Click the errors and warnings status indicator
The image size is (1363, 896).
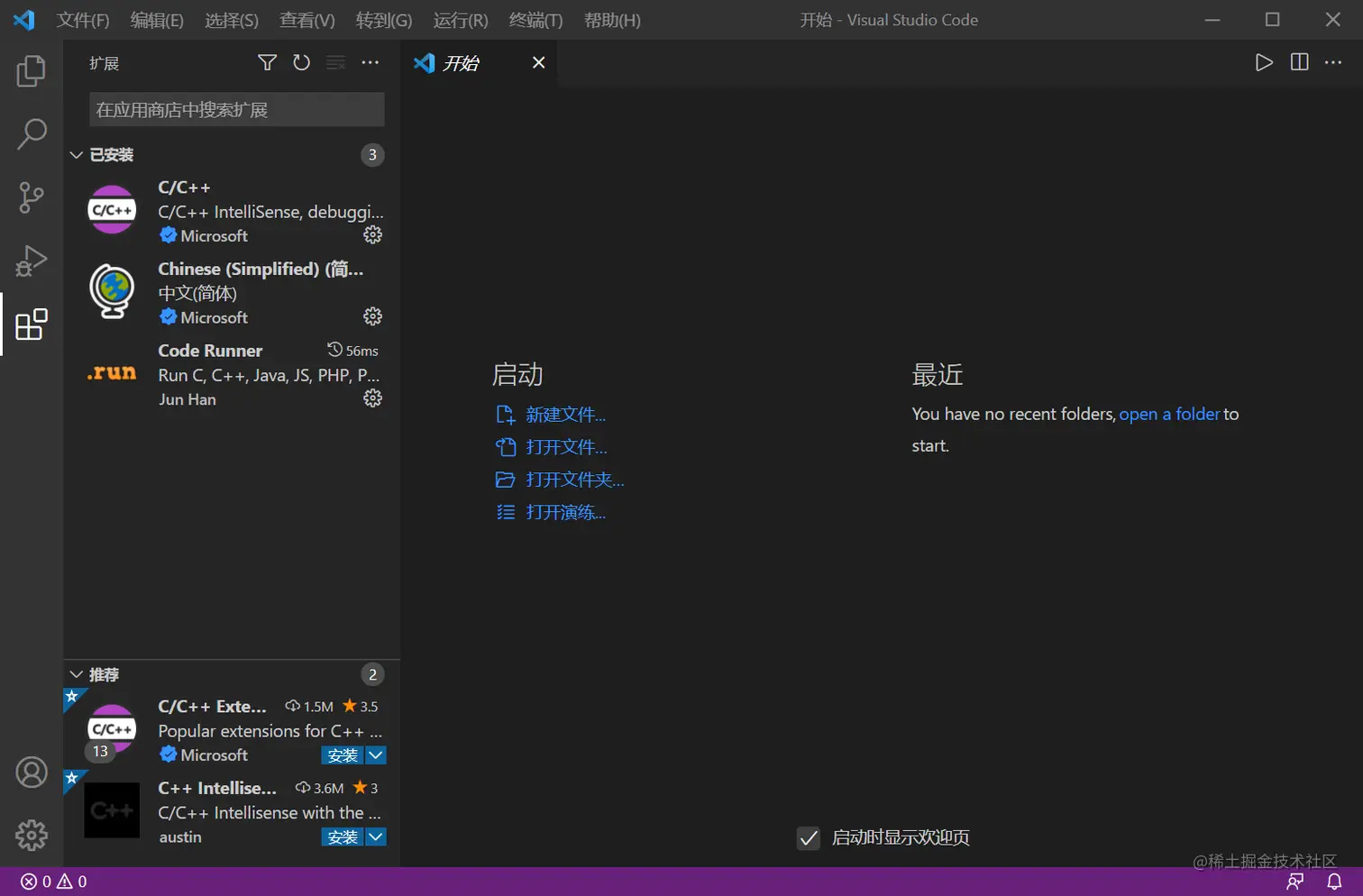pyautogui.click(x=54, y=882)
